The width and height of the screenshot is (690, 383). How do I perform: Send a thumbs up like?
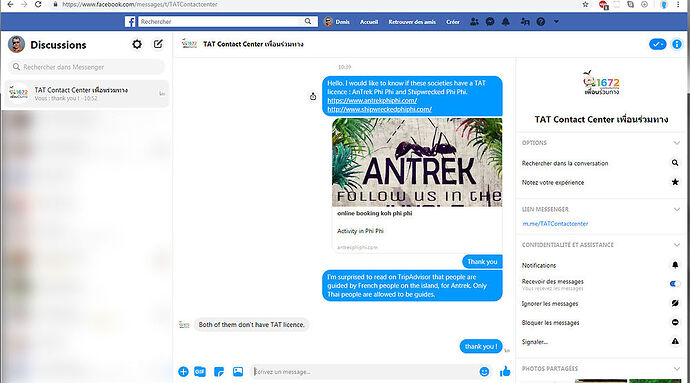pyautogui.click(x=505, y=372)
